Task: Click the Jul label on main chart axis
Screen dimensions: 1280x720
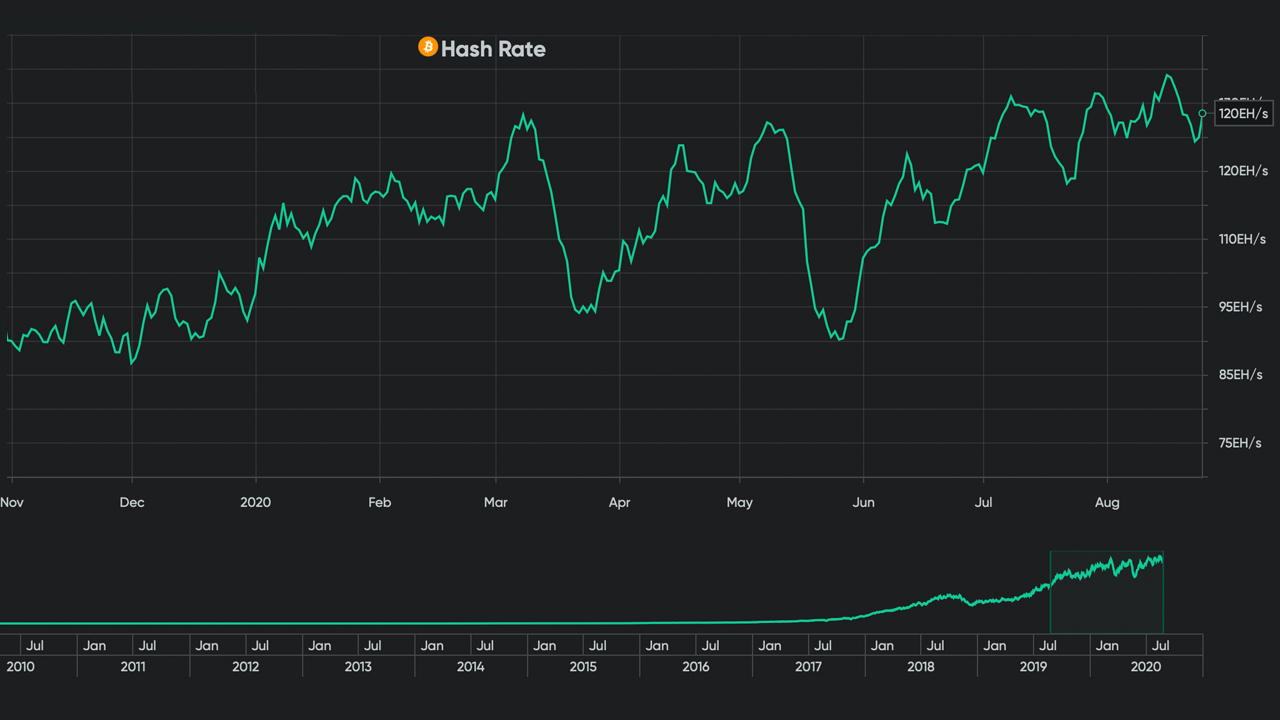Action: click(x=984, y=502)
